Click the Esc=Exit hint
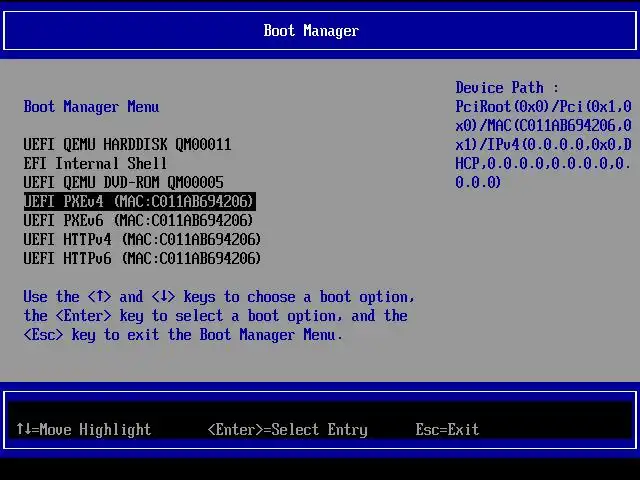640x480 pixels. [x=447, y=429]
